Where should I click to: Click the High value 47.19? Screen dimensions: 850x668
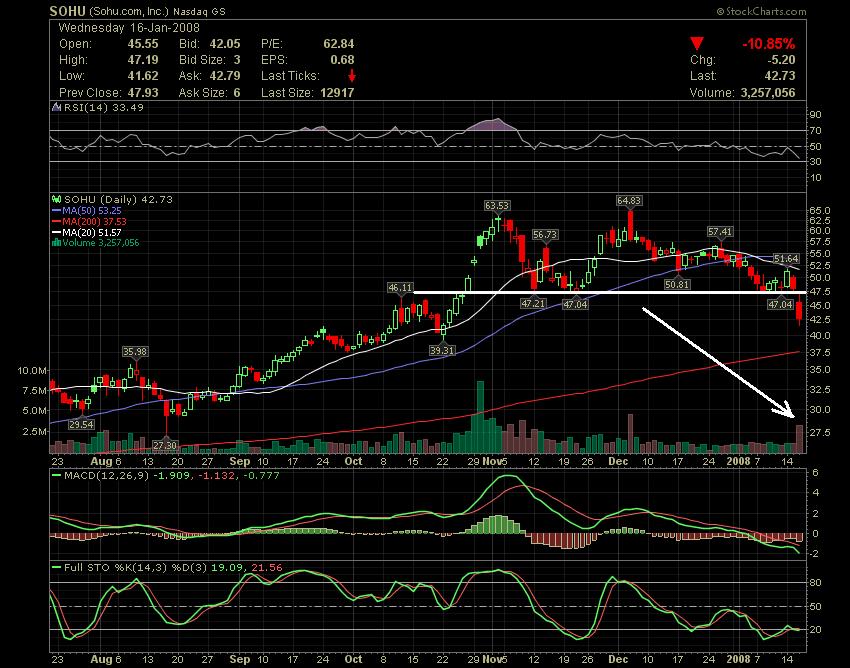tap(143, 60)
